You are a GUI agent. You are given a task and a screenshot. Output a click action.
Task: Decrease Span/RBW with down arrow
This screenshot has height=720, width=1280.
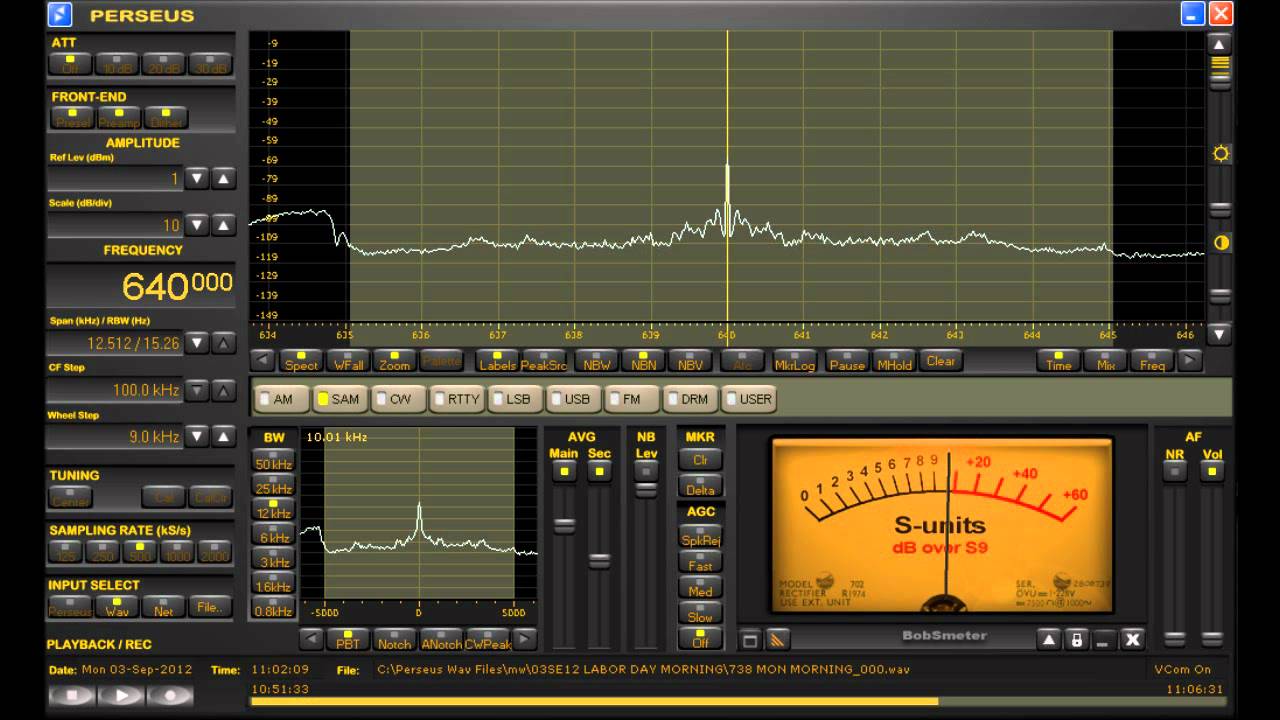pyautogui.click(x=198, y=343)
